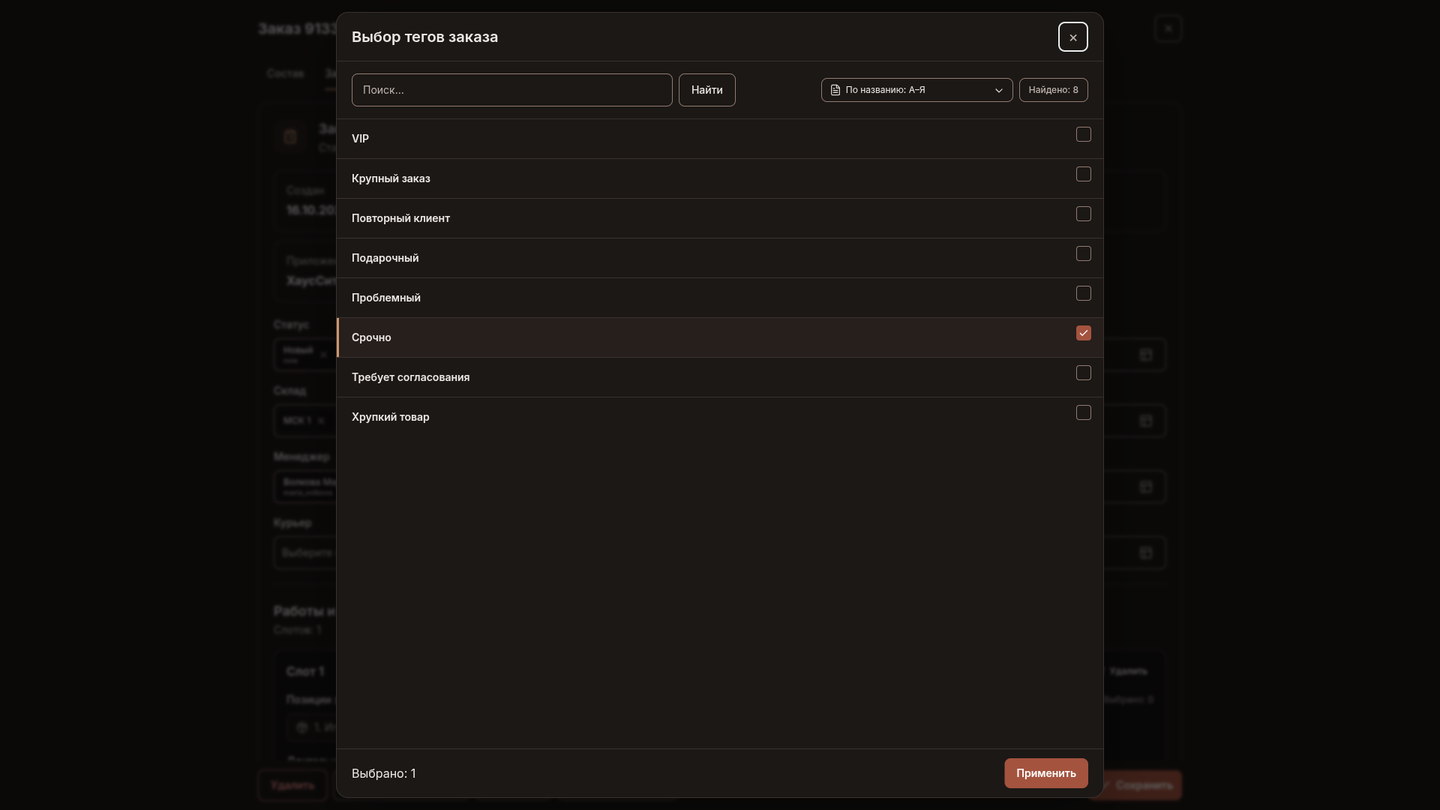Select the 'Подарочный' tag checkbox
This screenshot has height=810, width=1440.
(x=1083, y=254)
